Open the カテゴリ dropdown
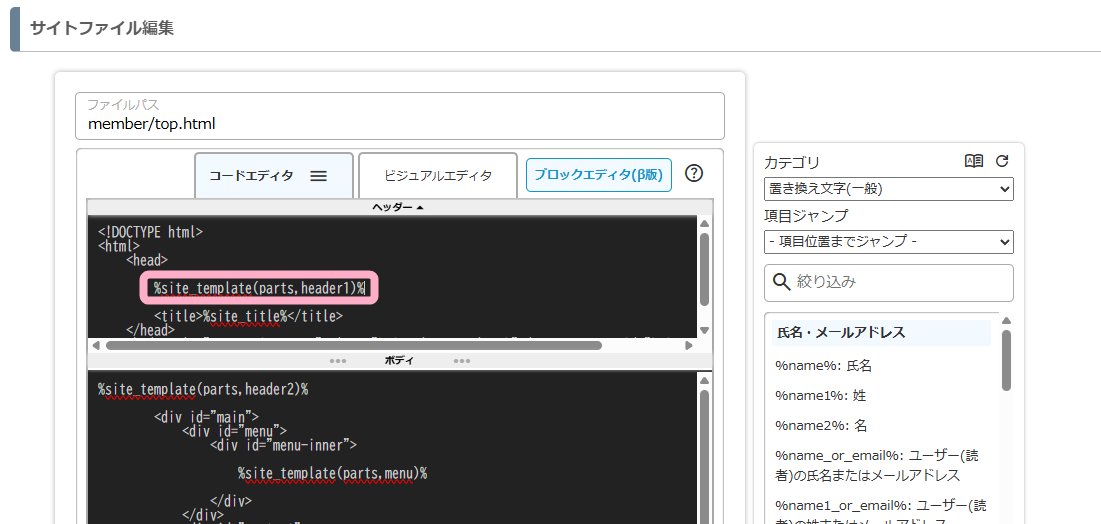The width and height of the screenshot is (1101, 524). click(x=888, y=189)
